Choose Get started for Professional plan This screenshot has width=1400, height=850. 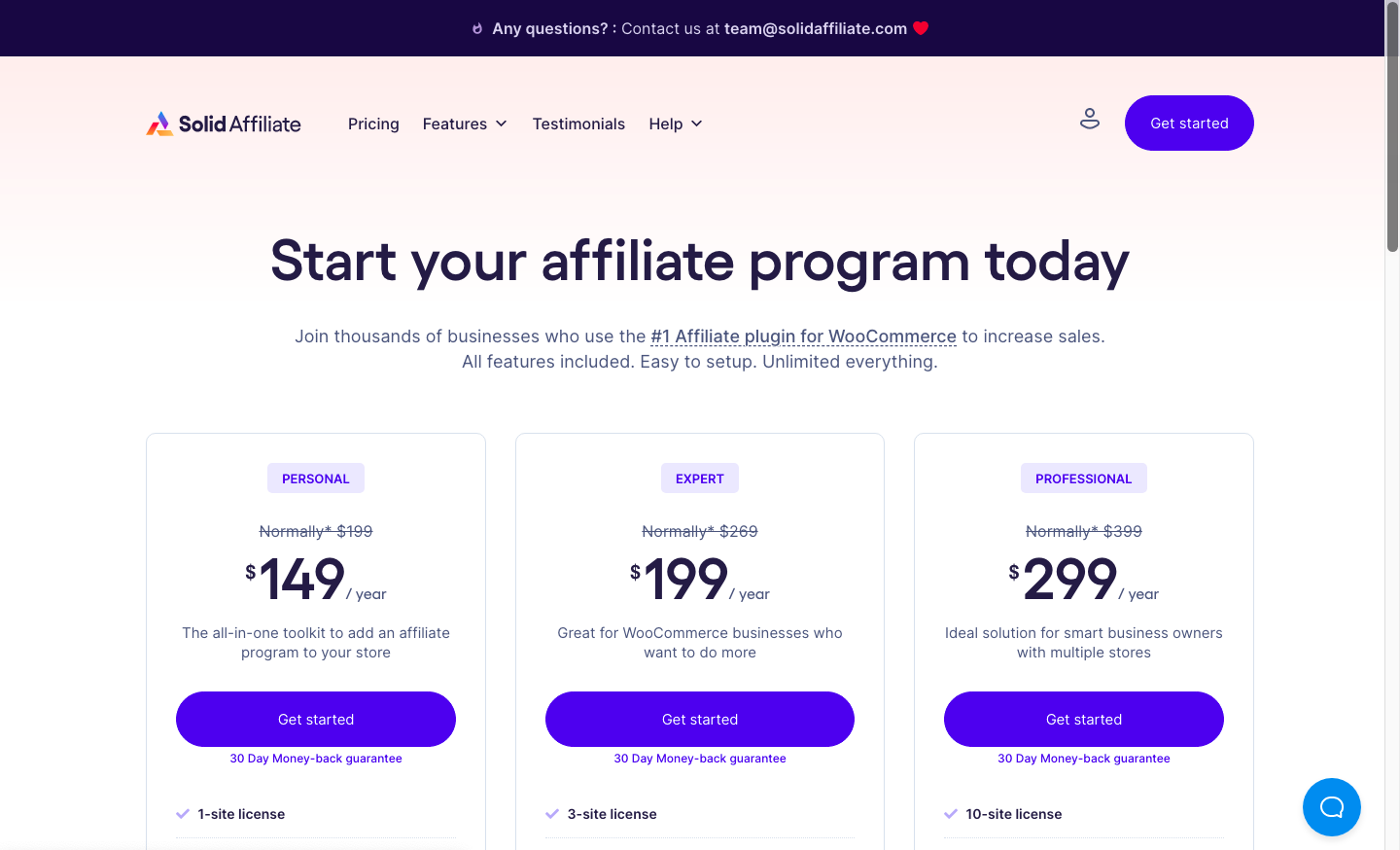pyautogui.click(x=1084, y=720)
